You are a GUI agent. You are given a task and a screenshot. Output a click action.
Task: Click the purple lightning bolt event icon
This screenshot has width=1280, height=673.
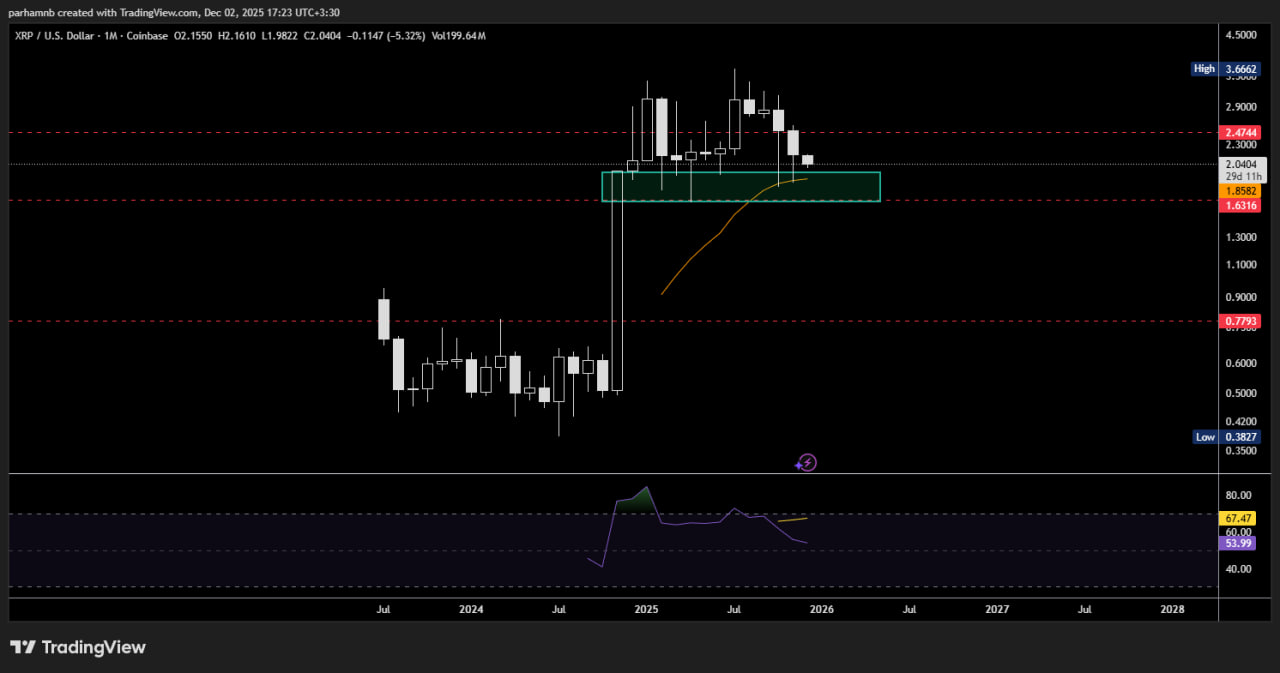point(807,463)
